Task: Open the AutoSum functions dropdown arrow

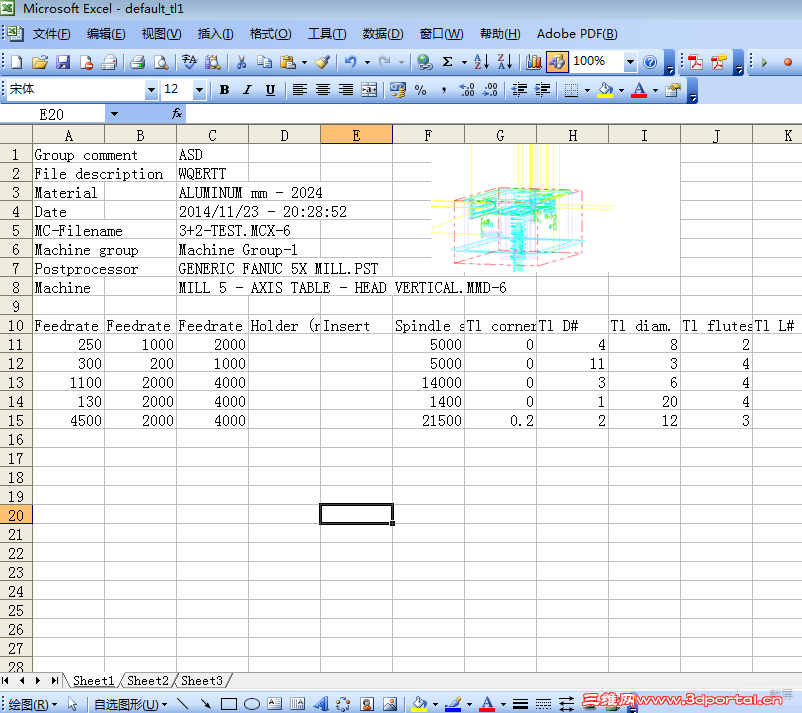Action: [x=464, y=63]
